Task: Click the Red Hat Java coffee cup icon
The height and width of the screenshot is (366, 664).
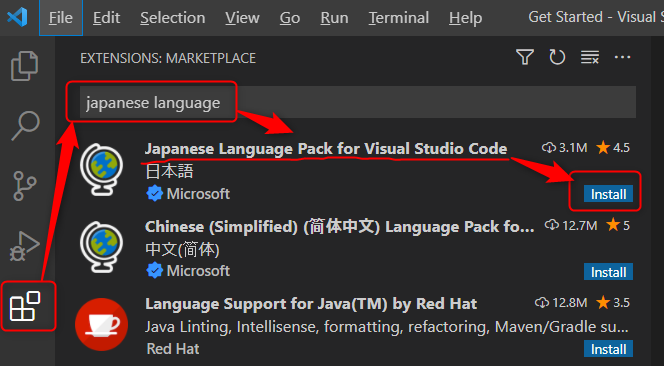Action: tap(102, 324)
